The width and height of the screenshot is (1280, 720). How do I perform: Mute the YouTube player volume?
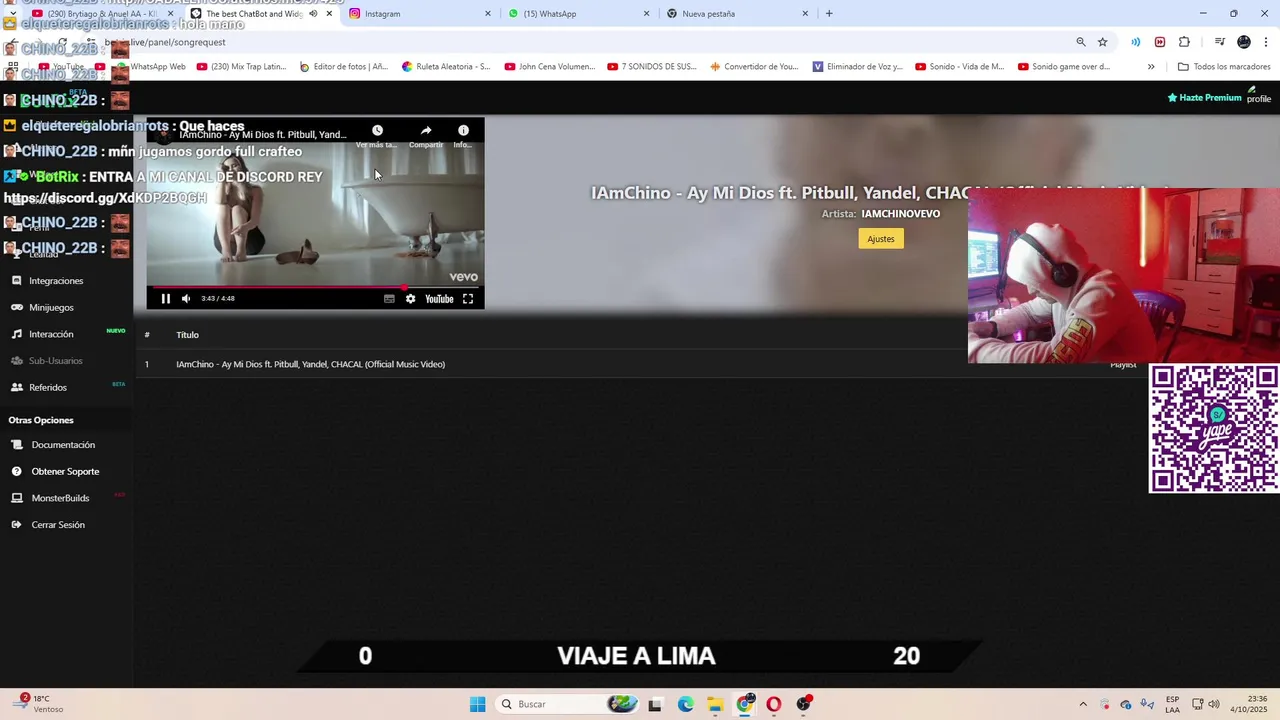point(186,299)
